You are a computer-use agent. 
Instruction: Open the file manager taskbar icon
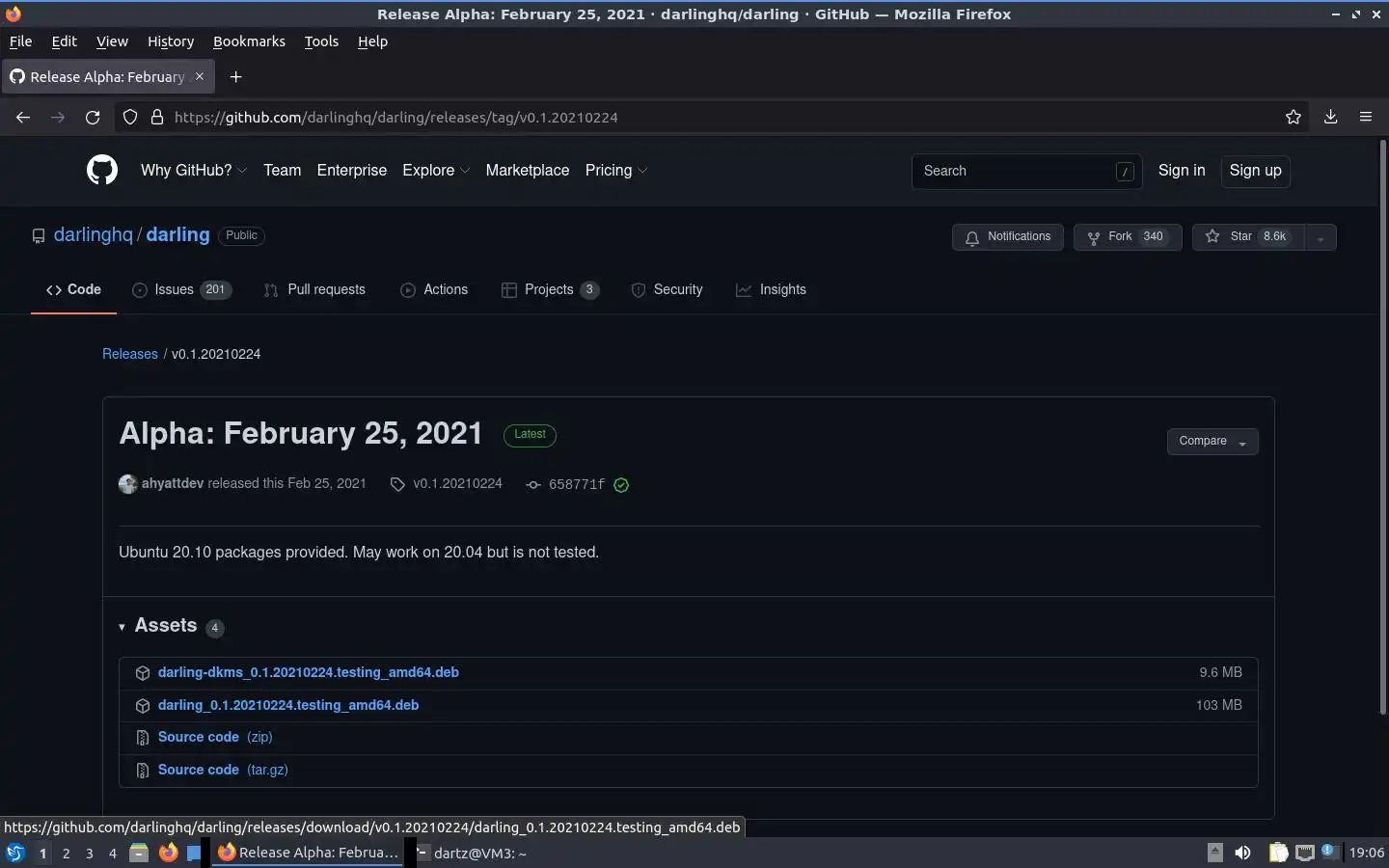tap(139, 853)
